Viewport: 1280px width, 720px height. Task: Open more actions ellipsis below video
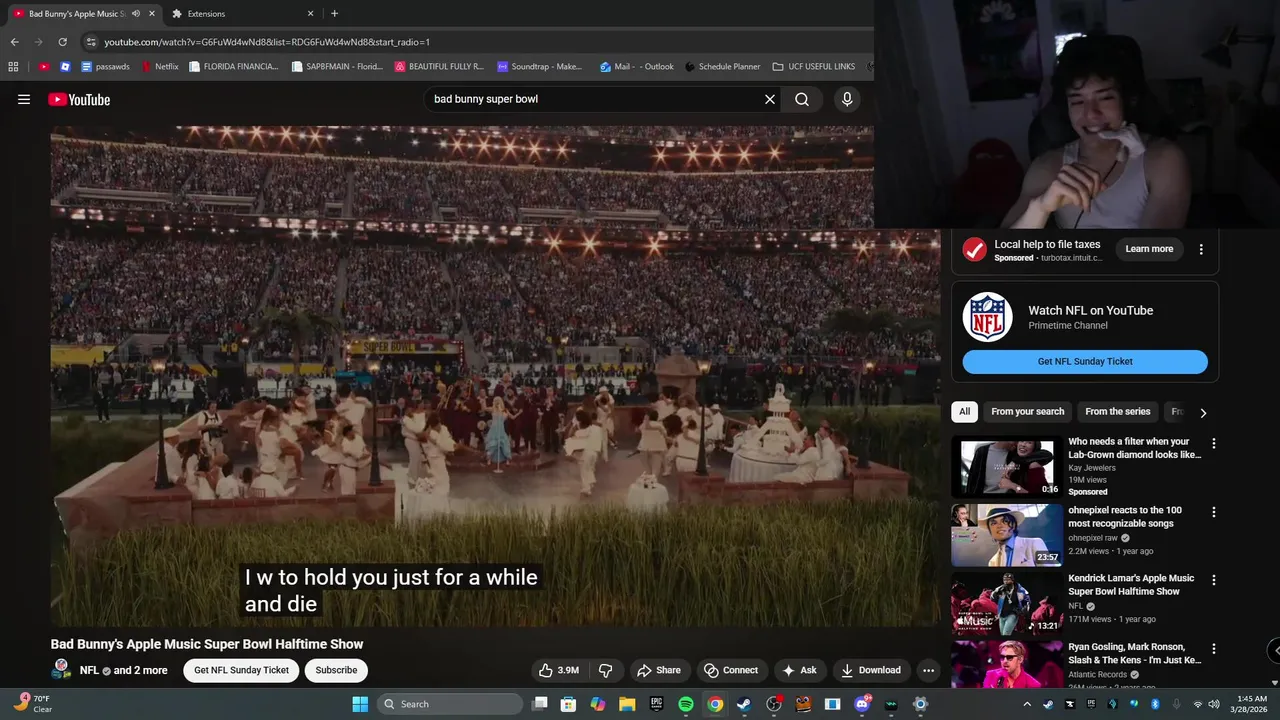pos(929,670)
